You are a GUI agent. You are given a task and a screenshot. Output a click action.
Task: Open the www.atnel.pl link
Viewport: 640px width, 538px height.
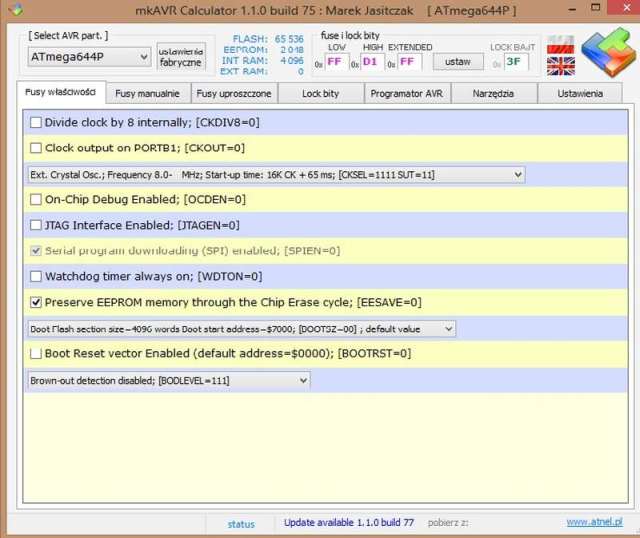pyautogui.click(x=594, y=522)
